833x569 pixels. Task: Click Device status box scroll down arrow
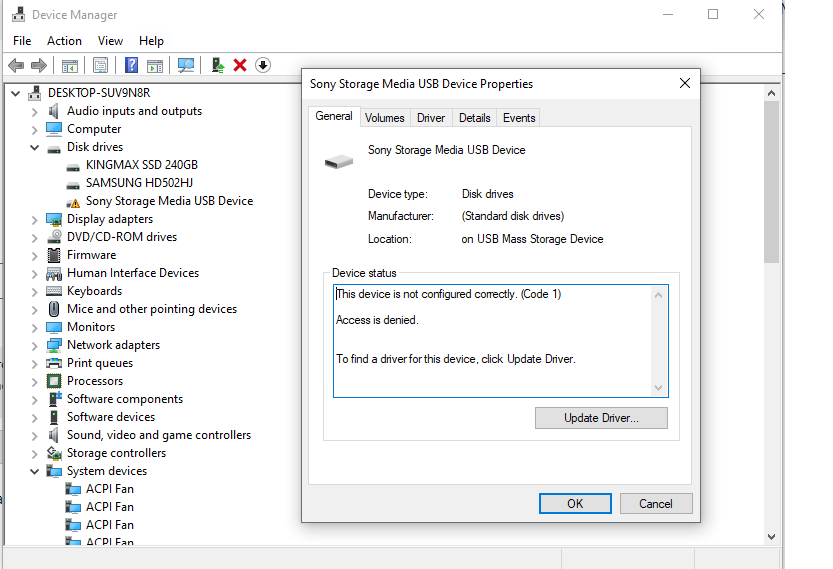(659, 388)
